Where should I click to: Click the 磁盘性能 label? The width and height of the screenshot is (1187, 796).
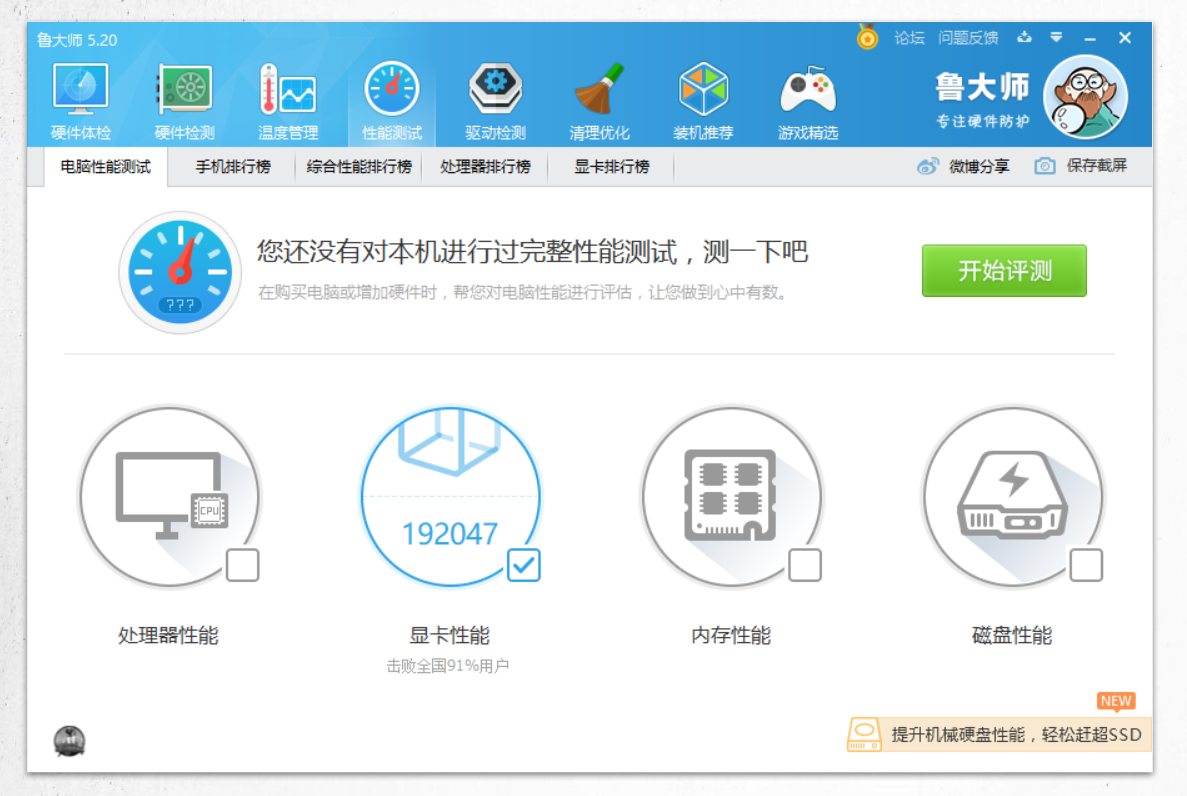(1011, 635)
